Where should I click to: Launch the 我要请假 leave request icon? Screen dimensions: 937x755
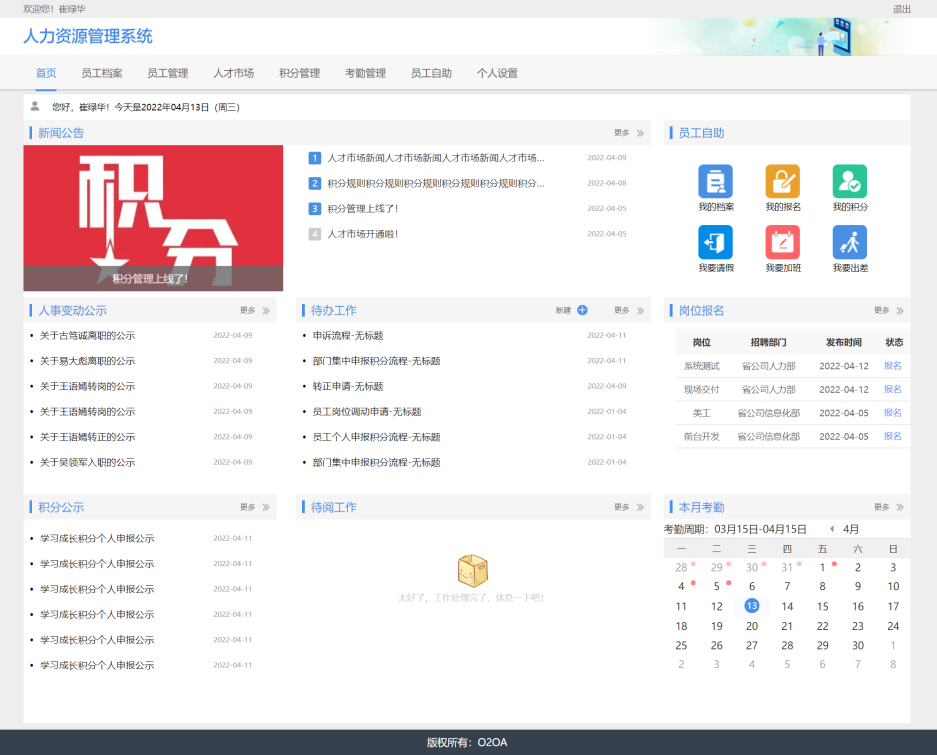(x=715, y=243)
